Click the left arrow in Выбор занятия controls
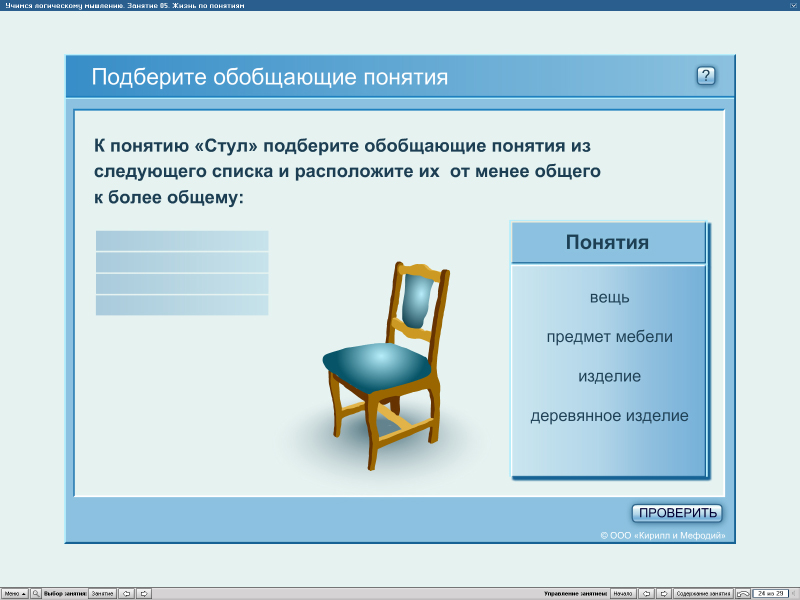Image resolution: width=800 pixels, height=600 pixels. pyautogui.click(x=126, y=592)
